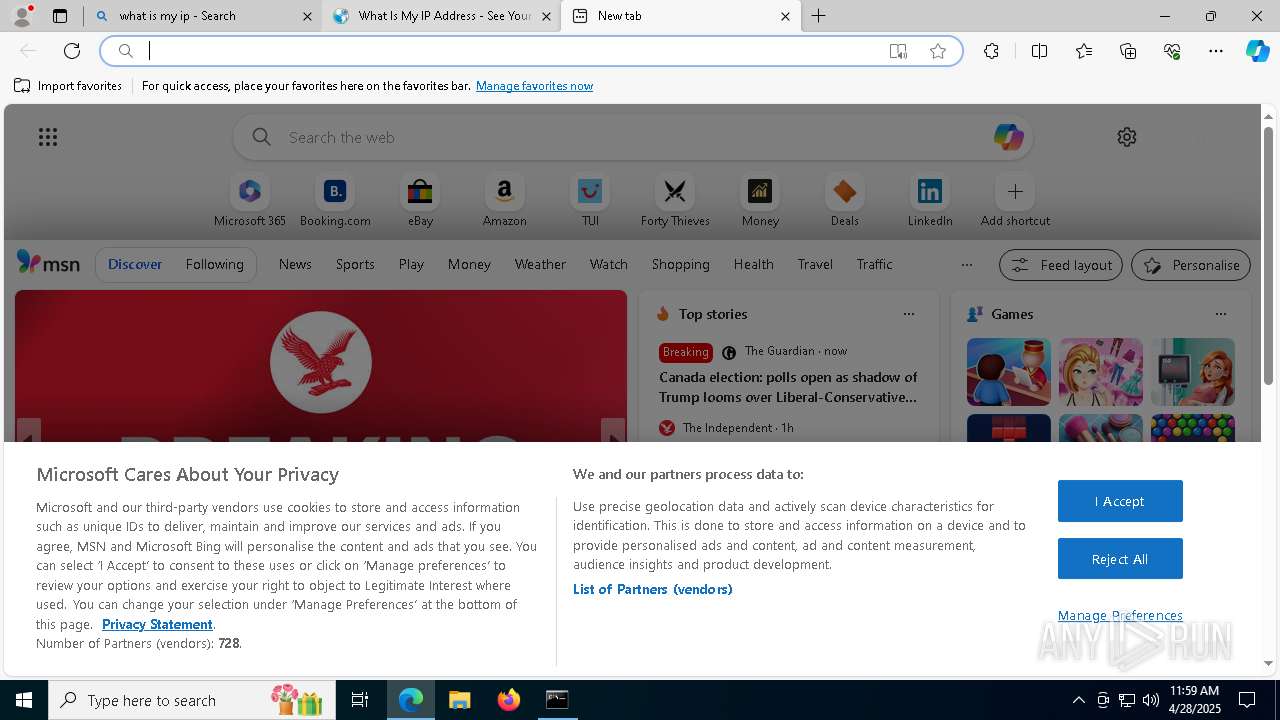Close the New tab tab
This screenshot has width=1280, height=720.
coord(785,16)
